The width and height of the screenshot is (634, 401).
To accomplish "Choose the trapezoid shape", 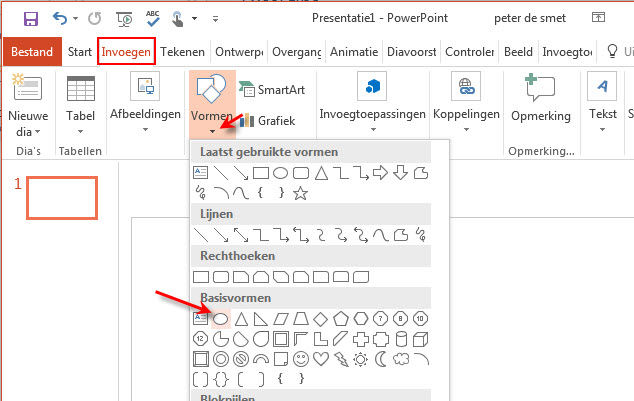I will [x=300, y=319].
